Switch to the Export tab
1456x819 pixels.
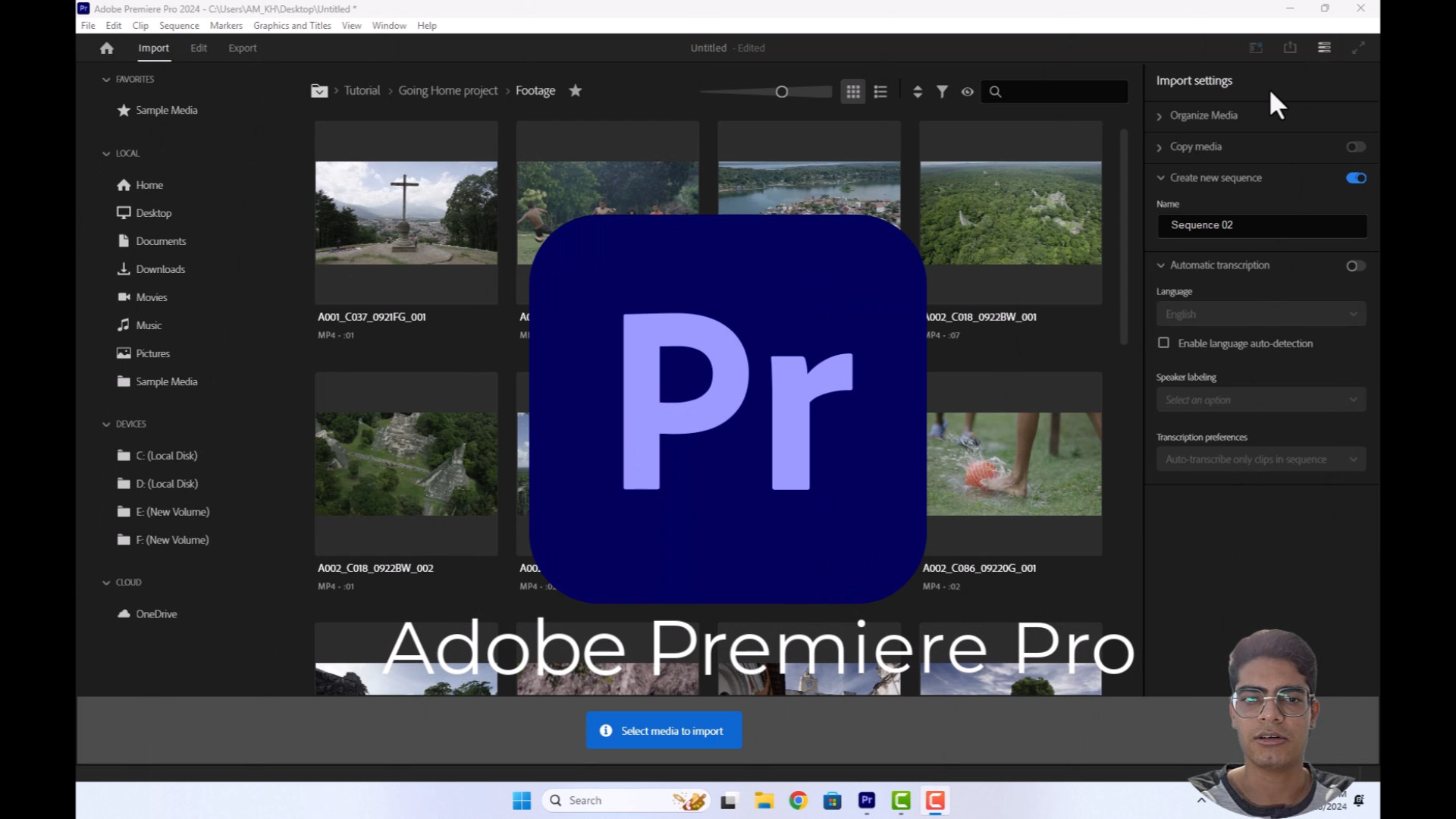[x=243, y=48]
